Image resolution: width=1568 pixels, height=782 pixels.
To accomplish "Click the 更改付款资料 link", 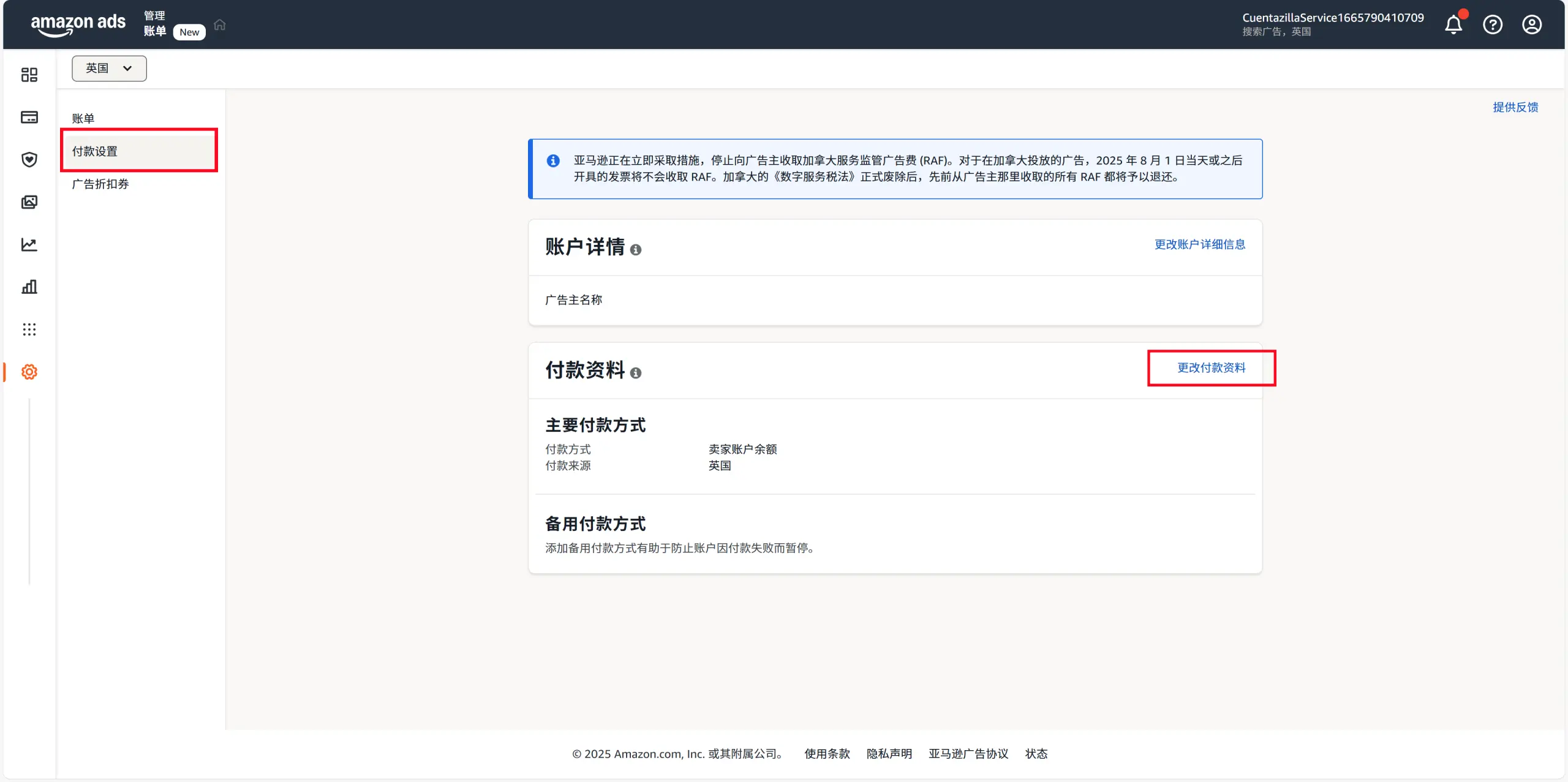I will point(1212,367).
